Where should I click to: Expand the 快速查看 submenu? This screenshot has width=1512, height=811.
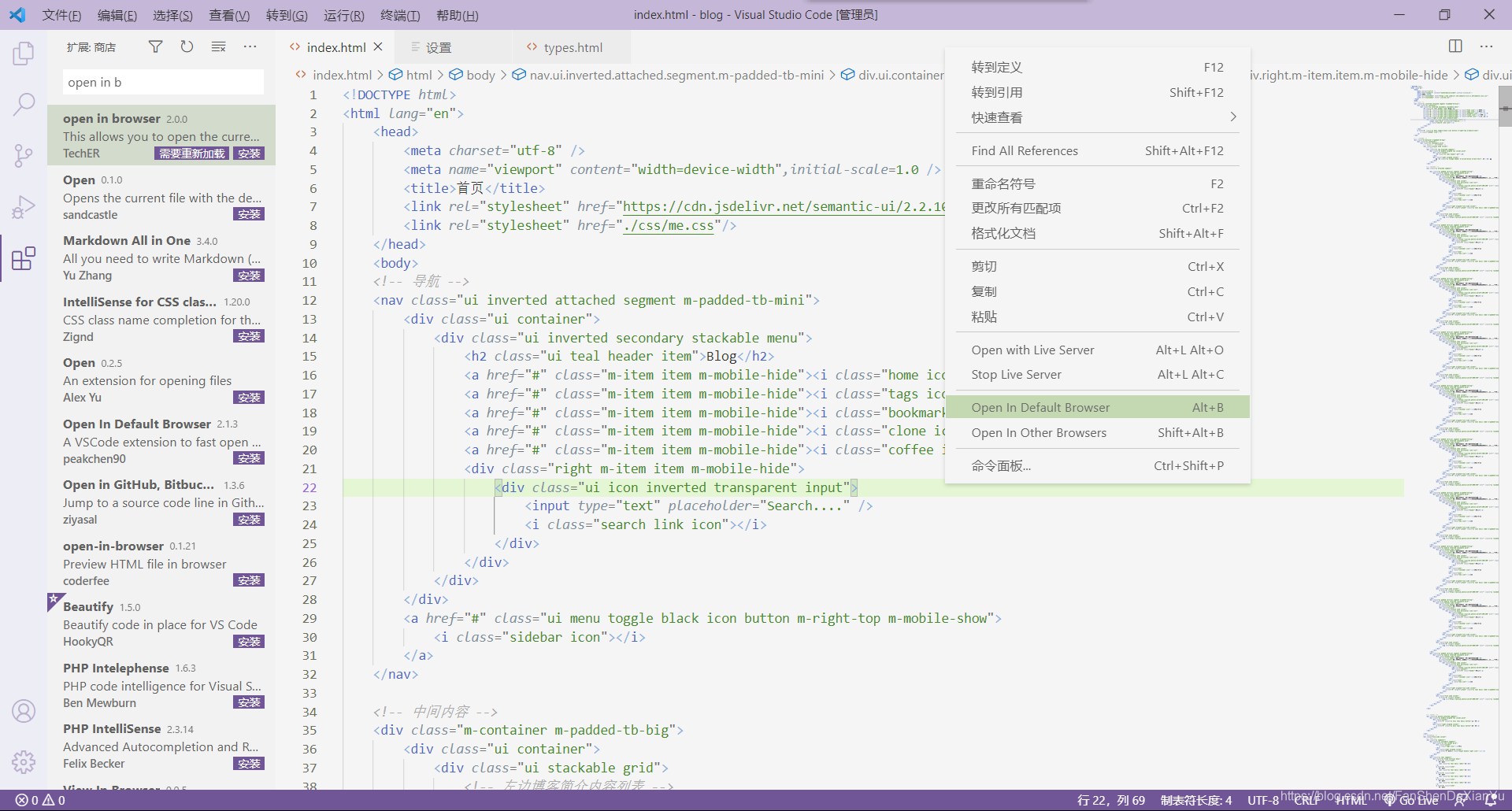(x=1097, y=118)
